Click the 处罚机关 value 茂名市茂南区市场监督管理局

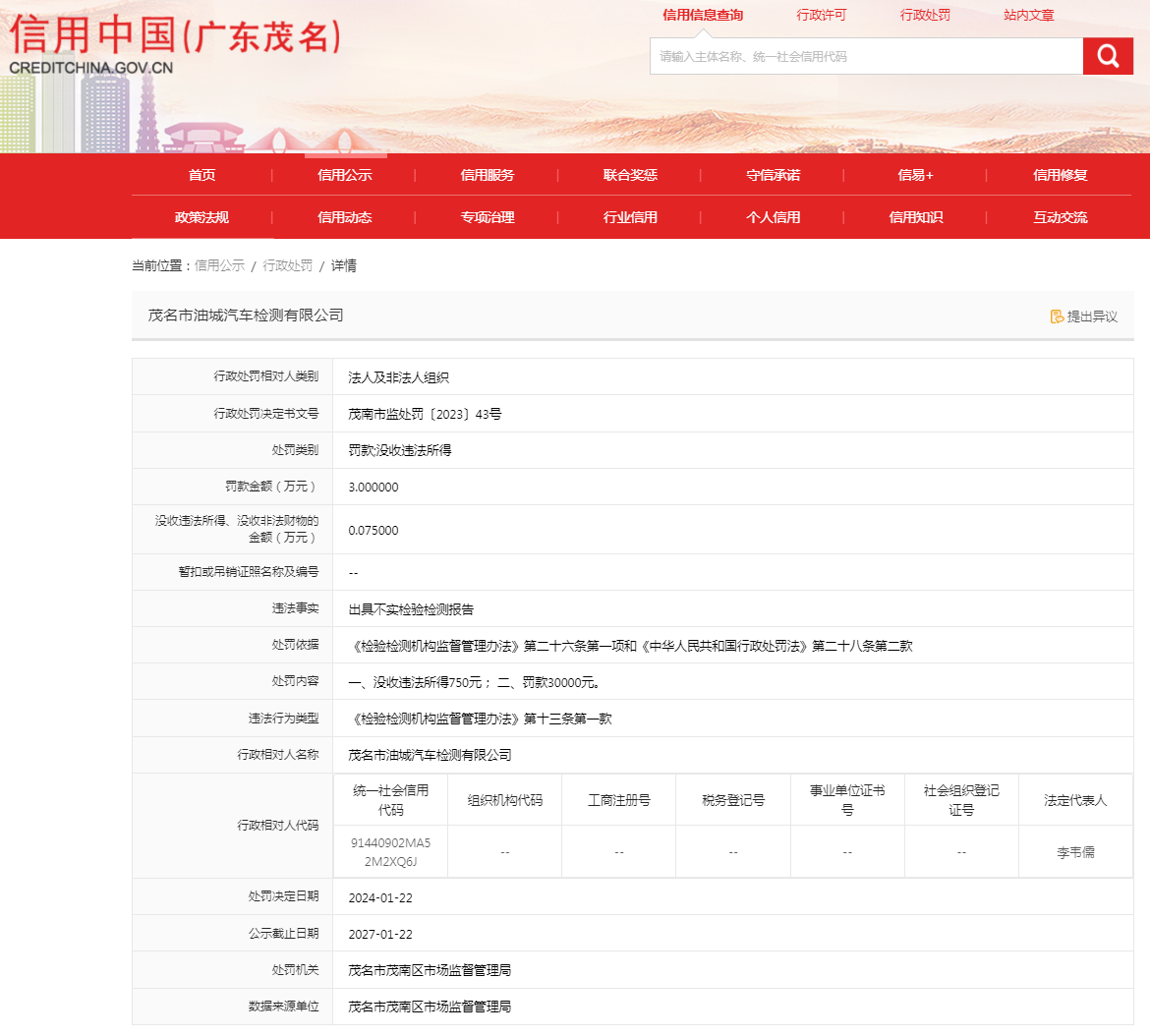[430, 970]
